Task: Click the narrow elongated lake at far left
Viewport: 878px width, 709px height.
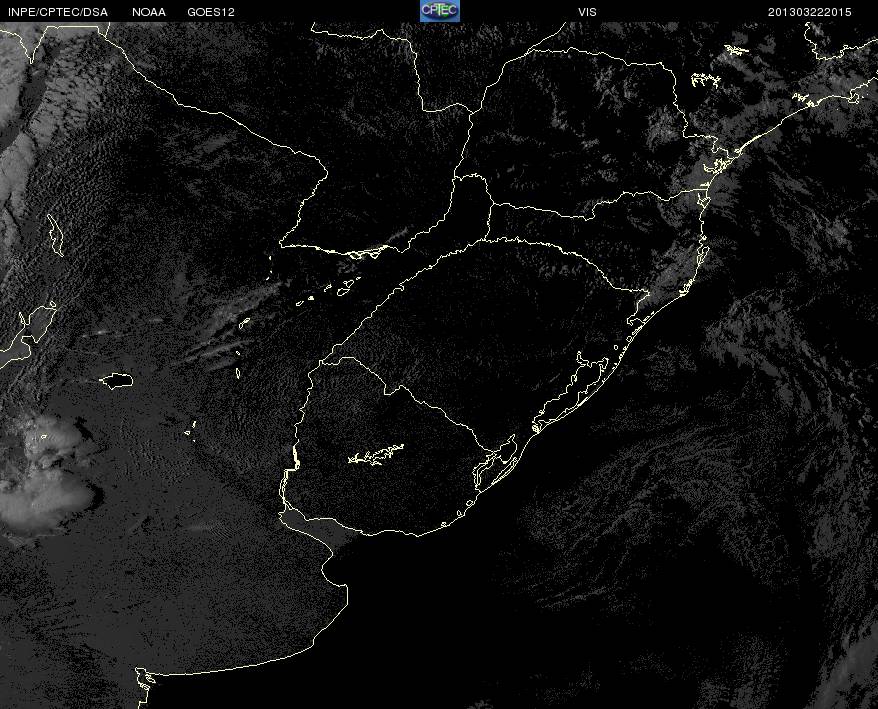Action: pos(55,235)
